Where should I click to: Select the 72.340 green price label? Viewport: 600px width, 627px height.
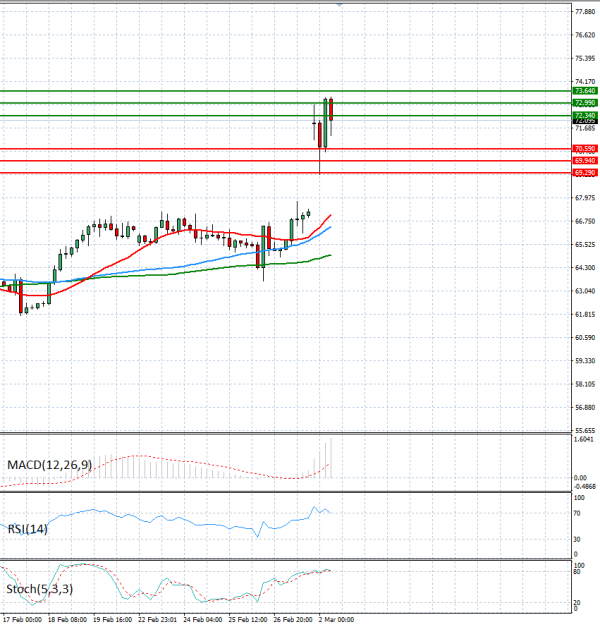click(585, 115)
